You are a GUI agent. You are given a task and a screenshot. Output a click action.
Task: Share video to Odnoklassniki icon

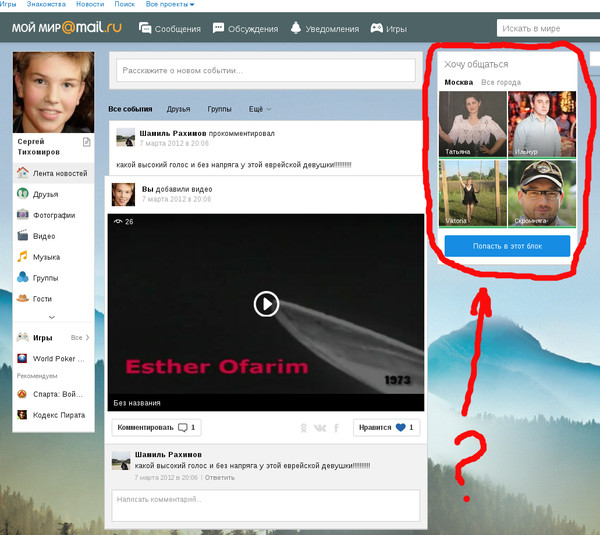click(304, 428)
